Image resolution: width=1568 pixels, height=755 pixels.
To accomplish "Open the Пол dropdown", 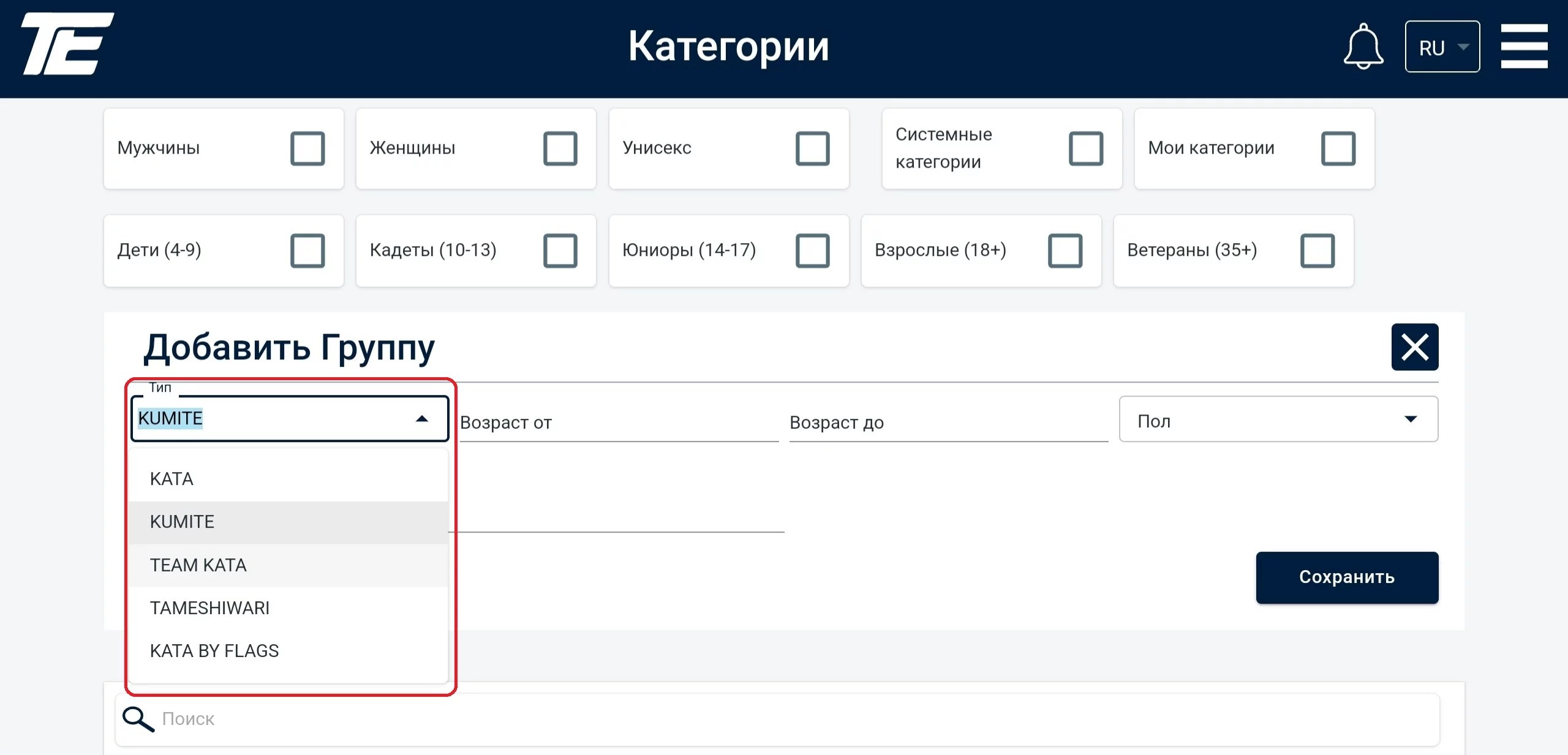I will click(1278, 419).
